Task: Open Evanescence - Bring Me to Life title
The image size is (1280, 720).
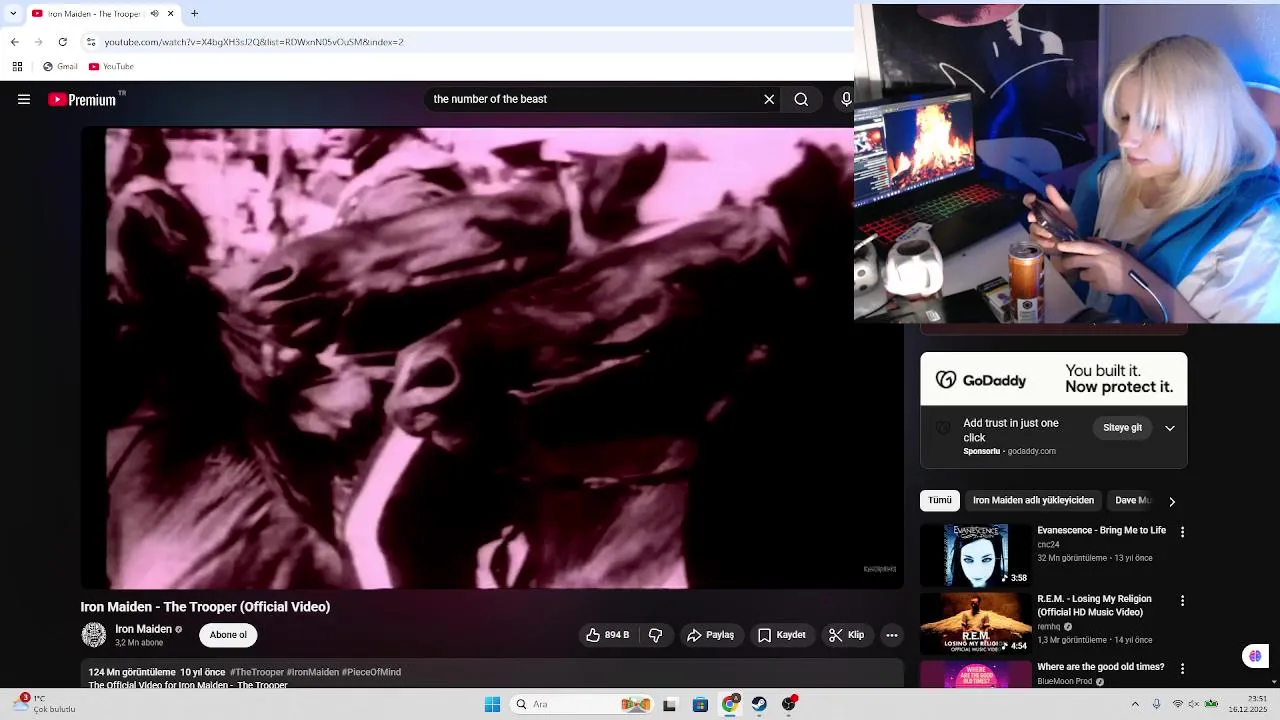Action: pos(1102,530)
